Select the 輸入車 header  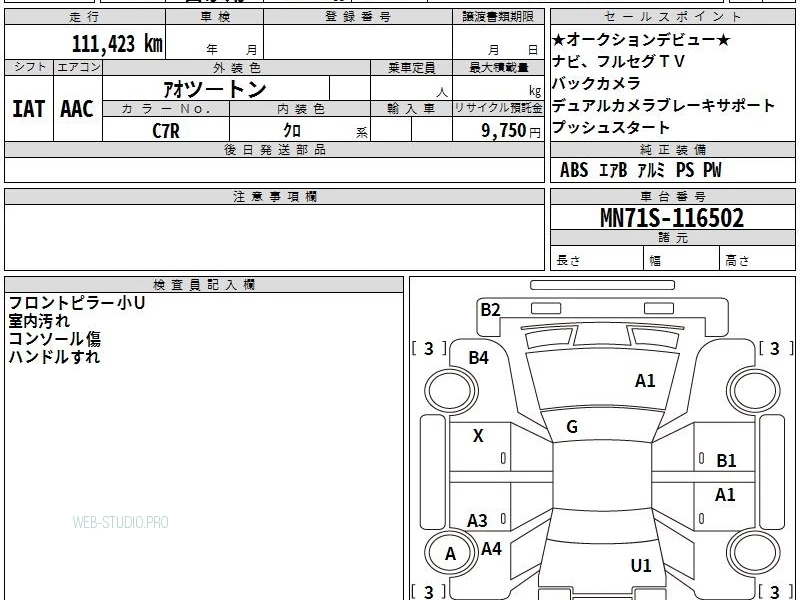click(x=411, y=109)
